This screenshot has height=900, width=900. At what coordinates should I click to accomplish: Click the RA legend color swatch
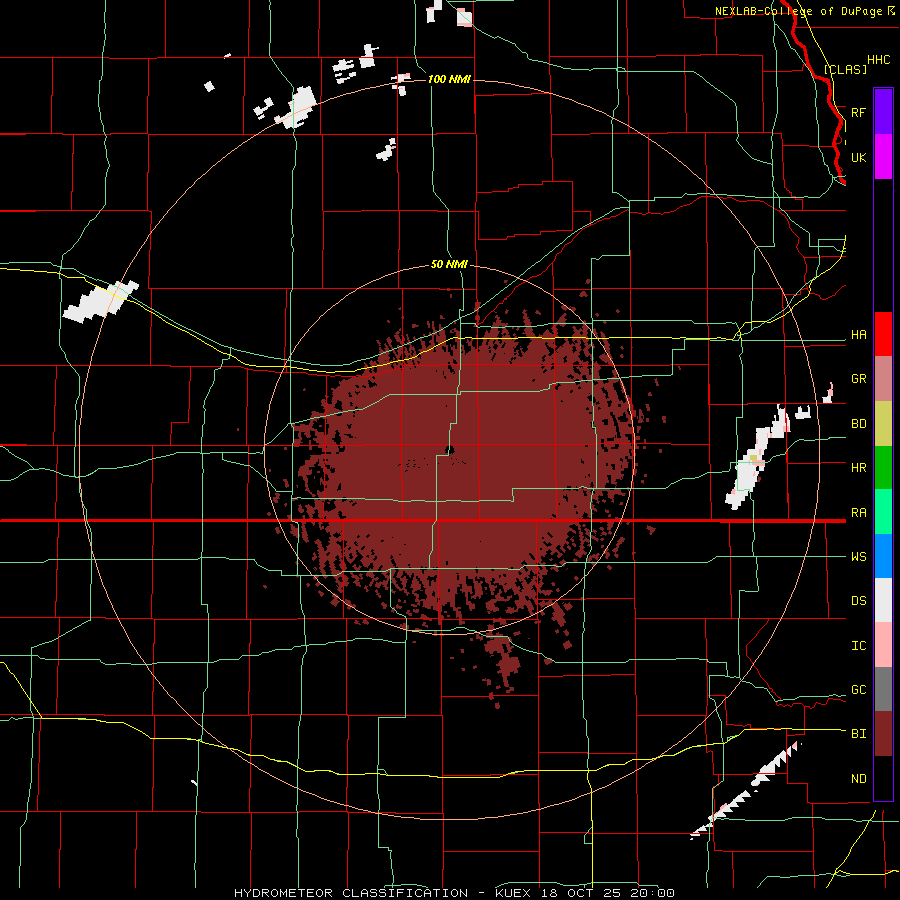[x=883, y=512]
